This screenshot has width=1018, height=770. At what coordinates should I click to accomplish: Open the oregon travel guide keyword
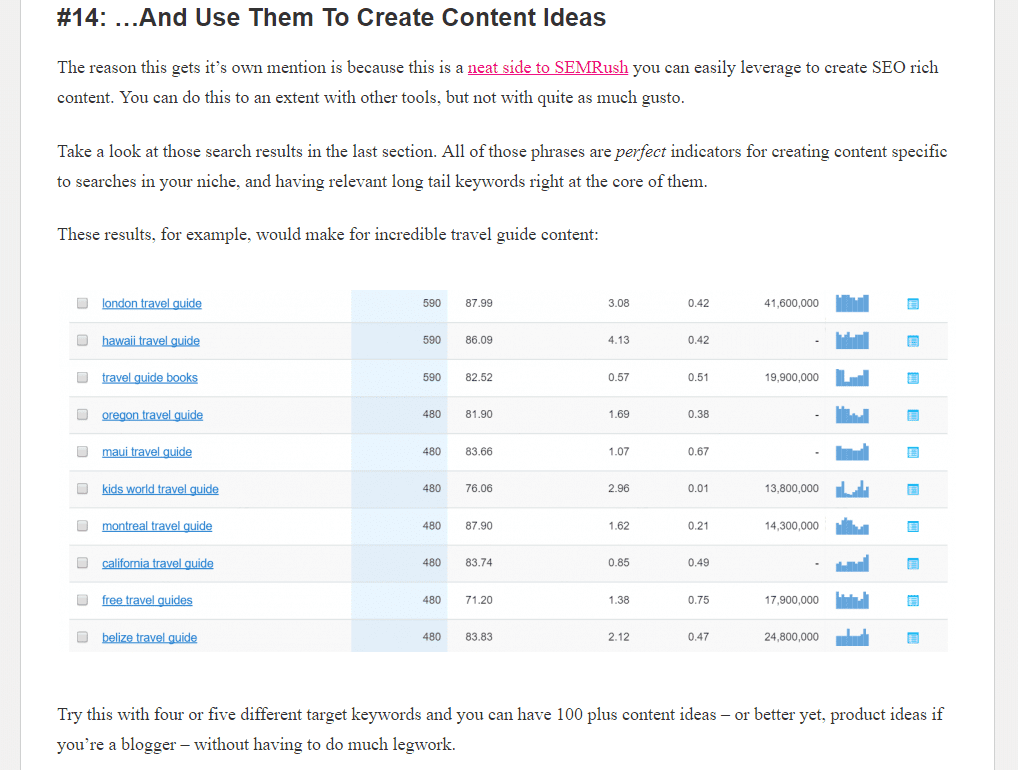click(x=153, y=415)
